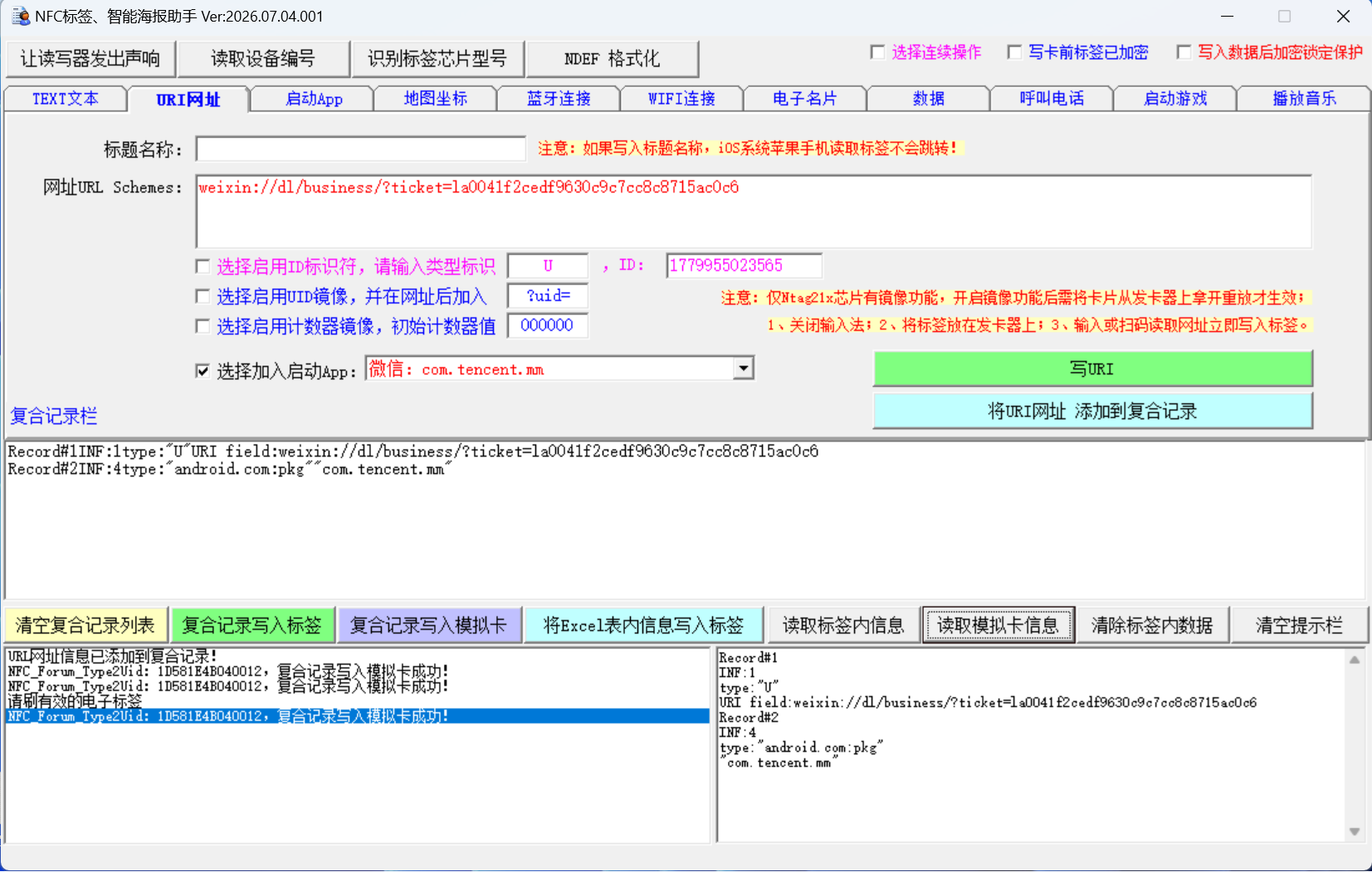
Task: Toggle 选择启用UID镜像 checkbox
Action: point(203,296)
